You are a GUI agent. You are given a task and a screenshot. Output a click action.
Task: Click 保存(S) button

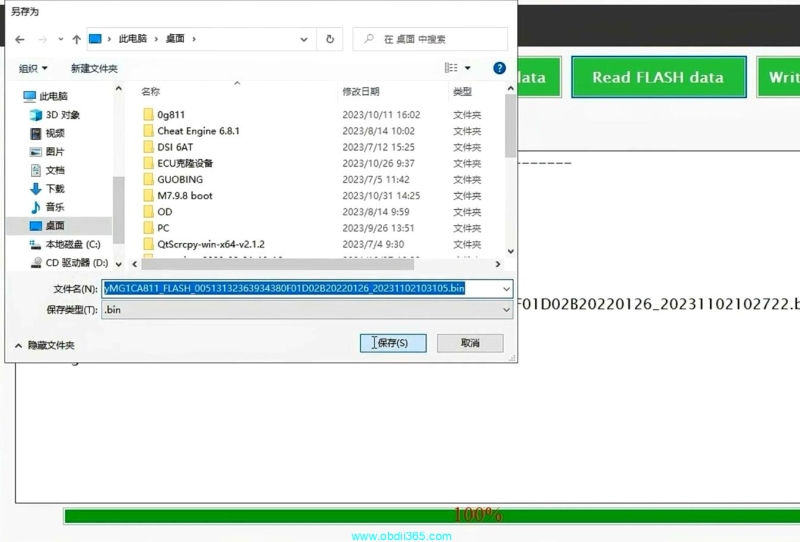tap(393, 343)
